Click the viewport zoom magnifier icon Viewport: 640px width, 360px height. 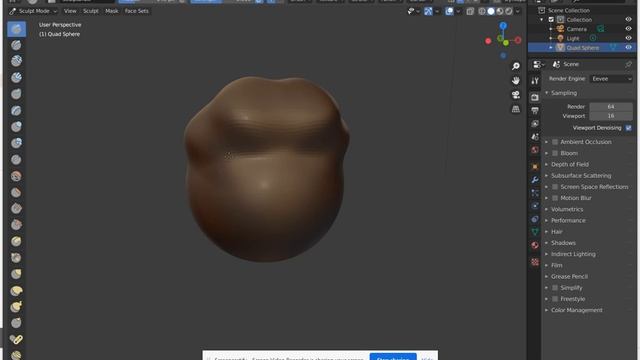tap(516, 66)
